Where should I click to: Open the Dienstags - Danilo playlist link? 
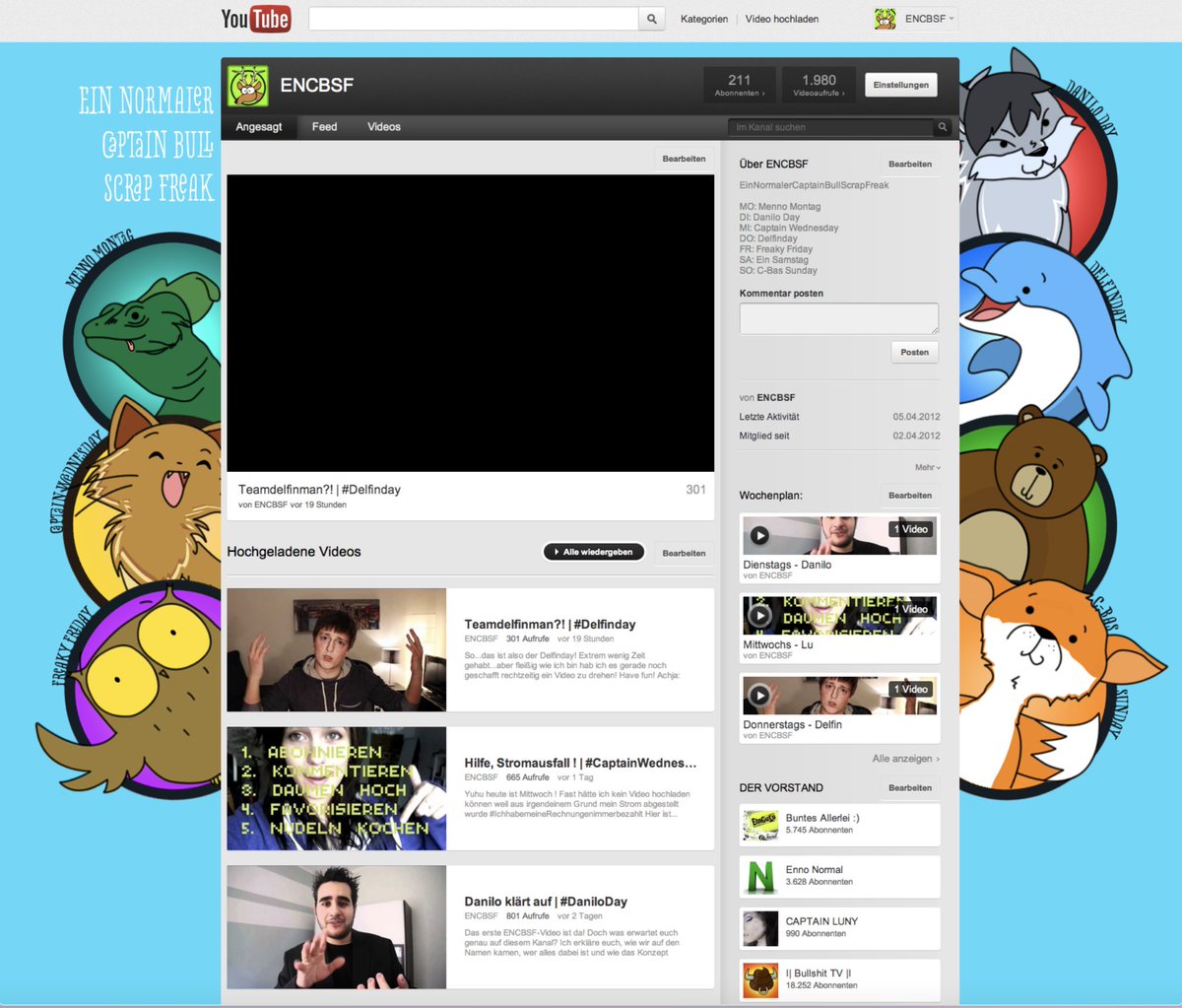click(787, 565)
